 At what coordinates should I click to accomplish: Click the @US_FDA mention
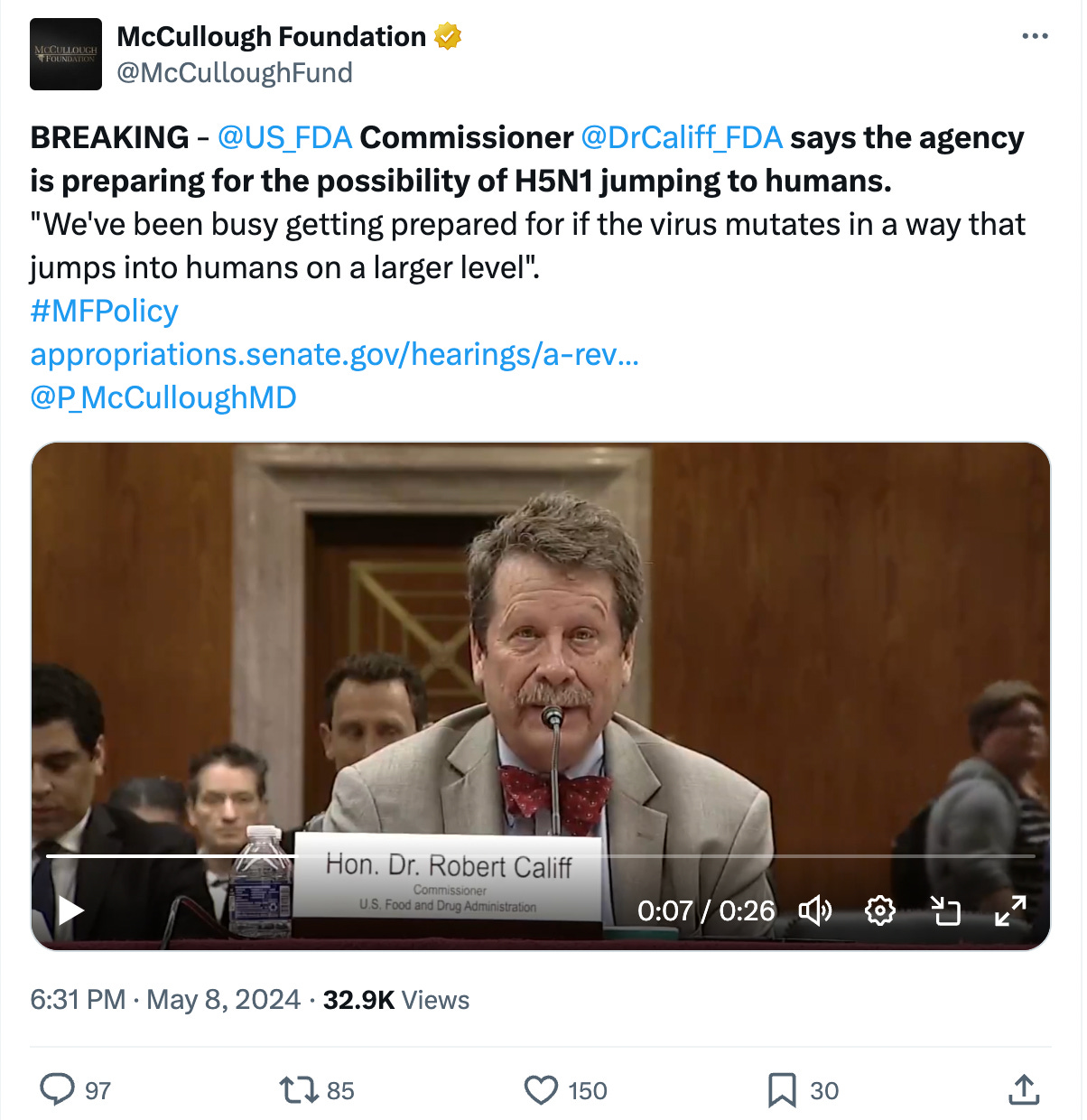pos(284,137)
